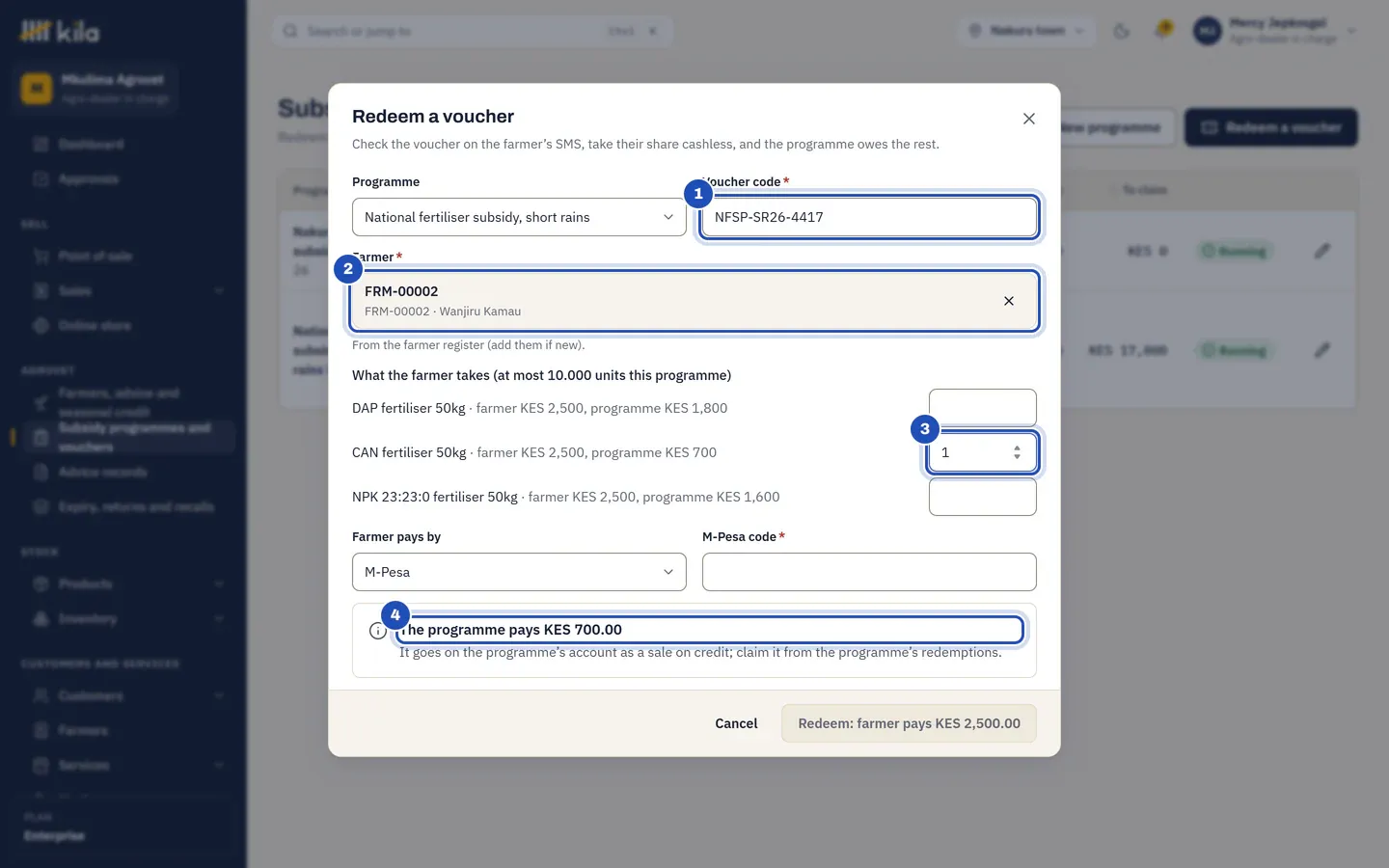Viewport: 1389px width, 868px height.
Task: Open the Mercy Jepkosgei user menu
Action: [1275, 31]
